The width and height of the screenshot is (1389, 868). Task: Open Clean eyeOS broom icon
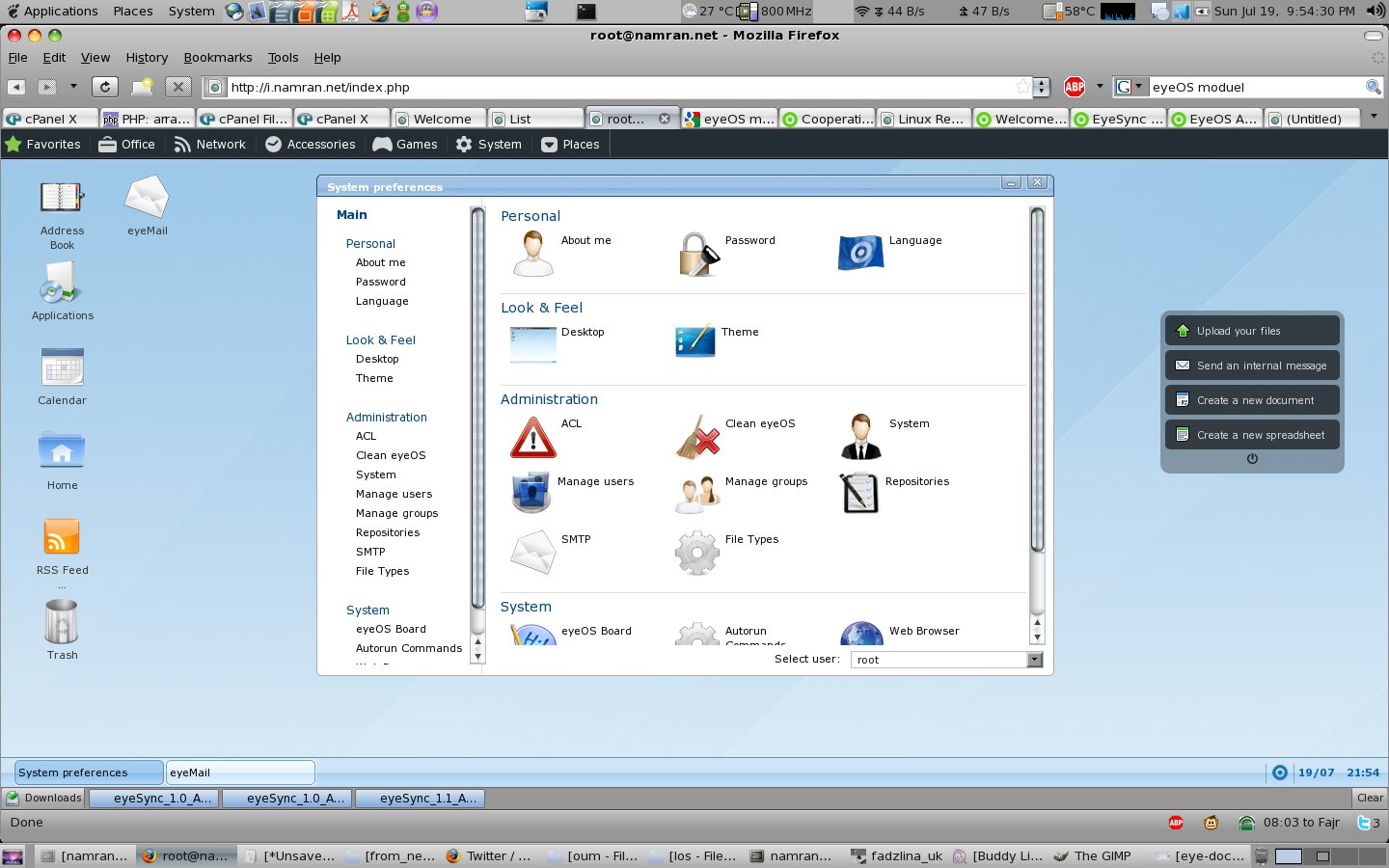tap(697, 438)
